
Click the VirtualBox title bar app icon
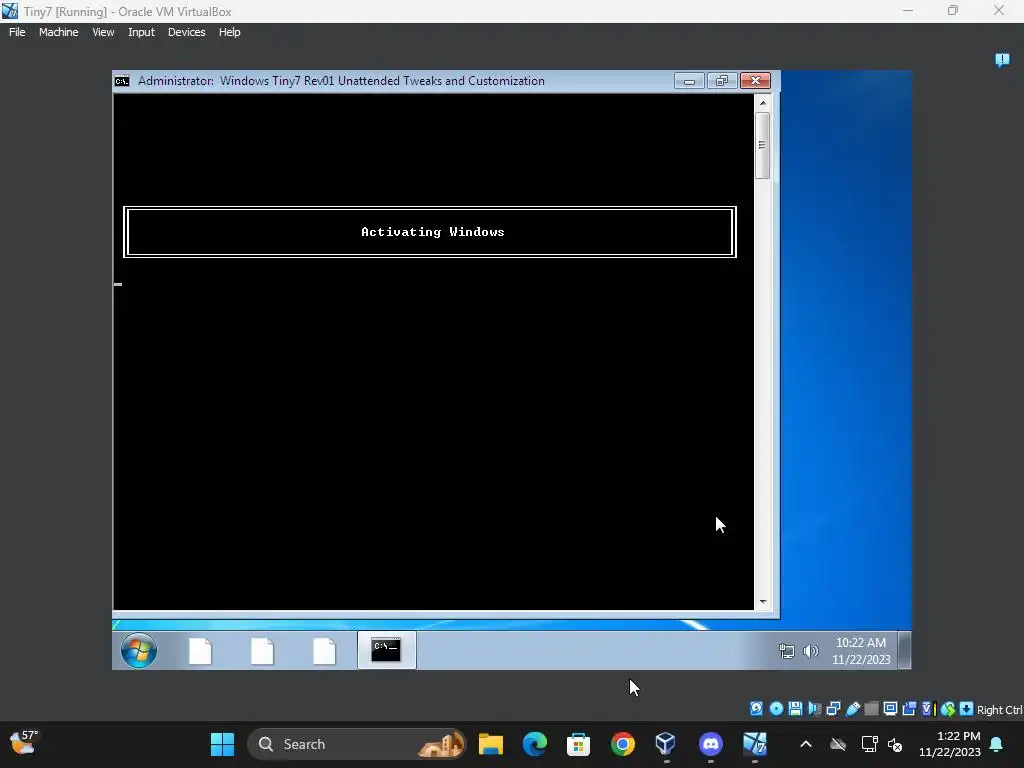point(10,11)
